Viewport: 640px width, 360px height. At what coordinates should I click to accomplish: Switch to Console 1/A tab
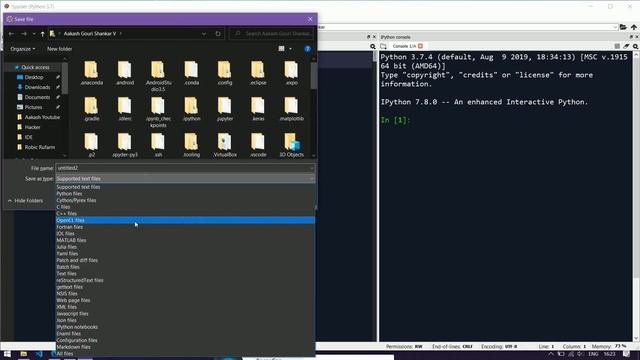click(x=404, y=46)
